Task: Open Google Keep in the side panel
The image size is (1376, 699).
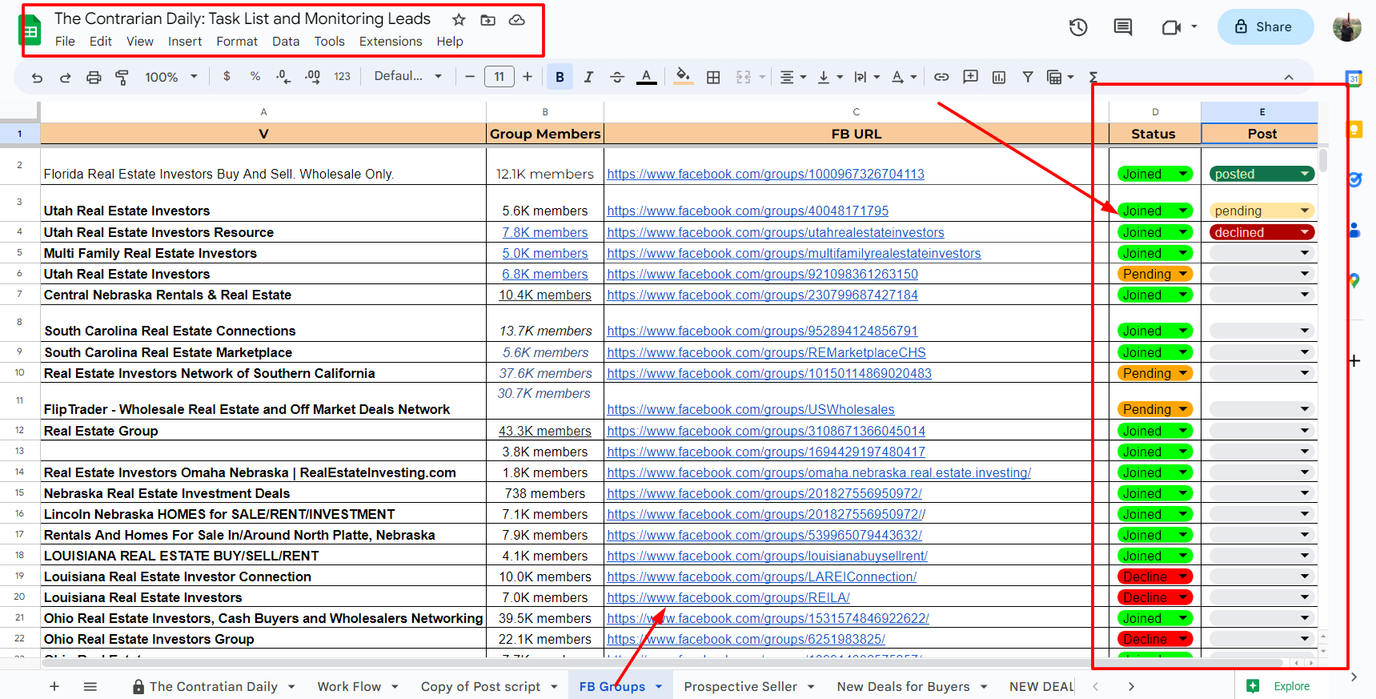Action: pyautogui.click(x=1354, y=129)
